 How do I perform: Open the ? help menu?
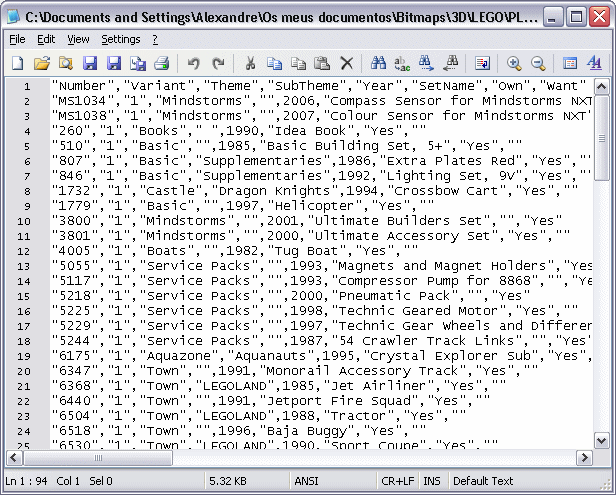[155, 39]
